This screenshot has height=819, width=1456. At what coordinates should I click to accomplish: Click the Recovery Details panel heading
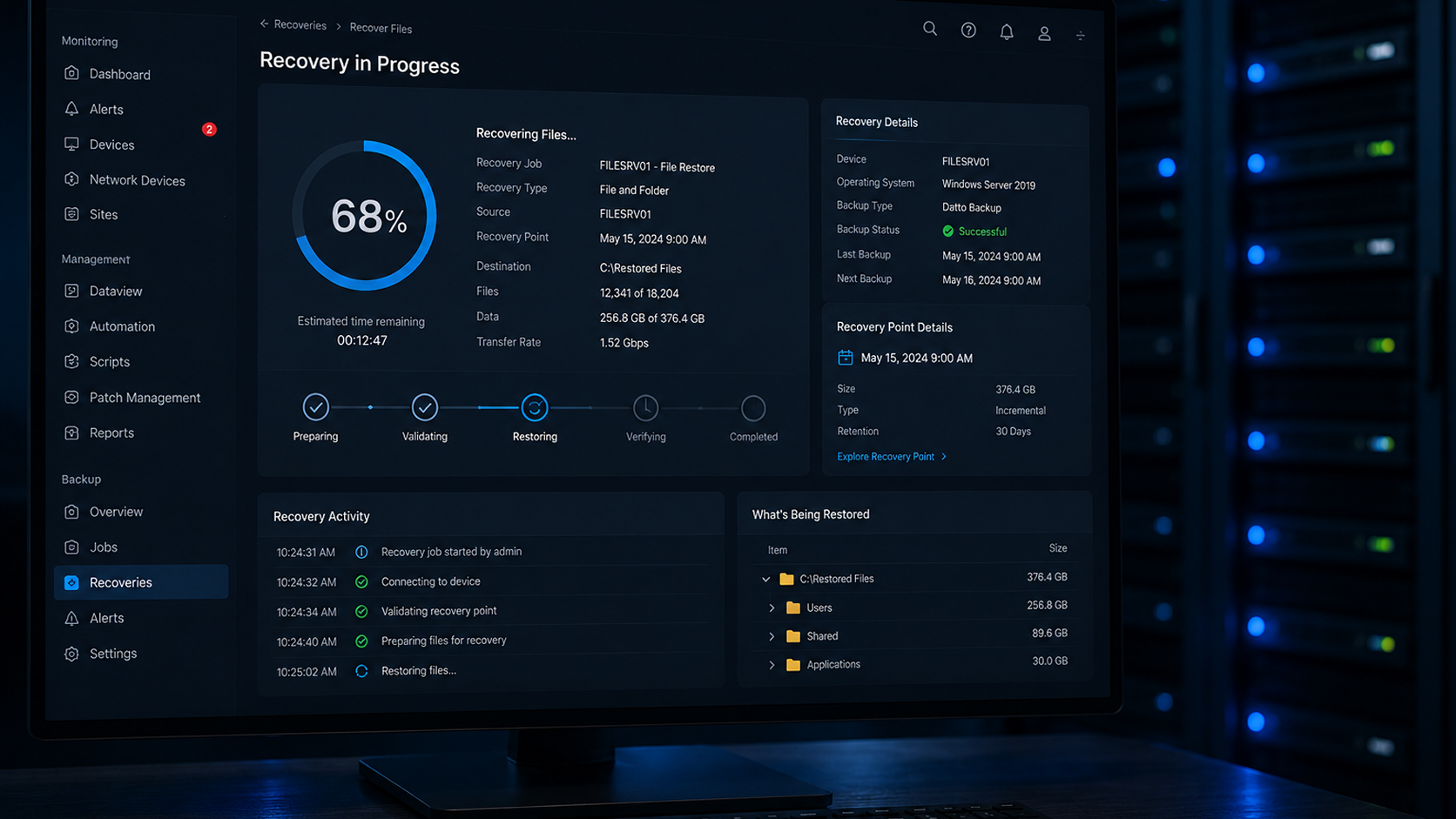[x=877, y=122]
